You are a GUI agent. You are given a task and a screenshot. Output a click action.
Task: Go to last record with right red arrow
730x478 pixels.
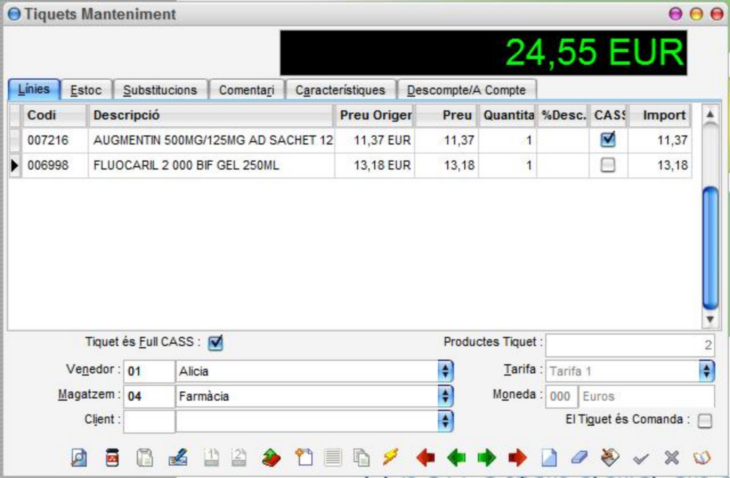518,458
